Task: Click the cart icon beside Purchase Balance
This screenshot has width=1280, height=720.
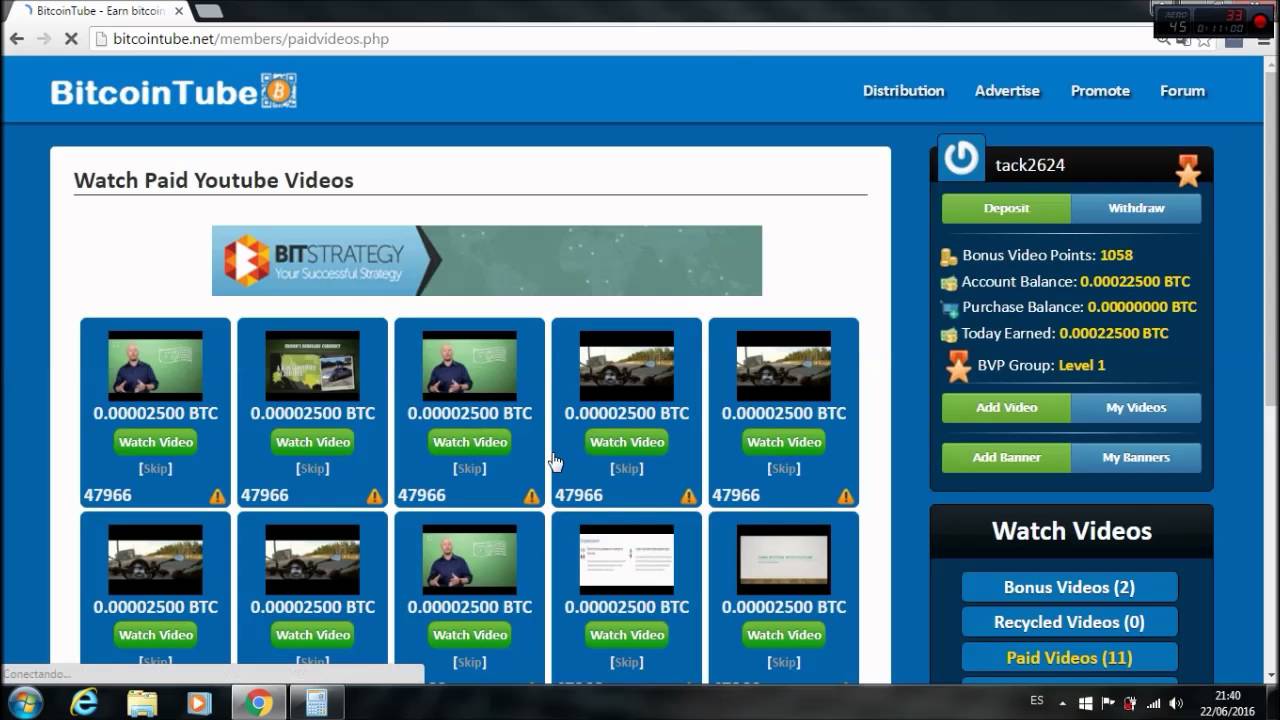Action: 949,308
